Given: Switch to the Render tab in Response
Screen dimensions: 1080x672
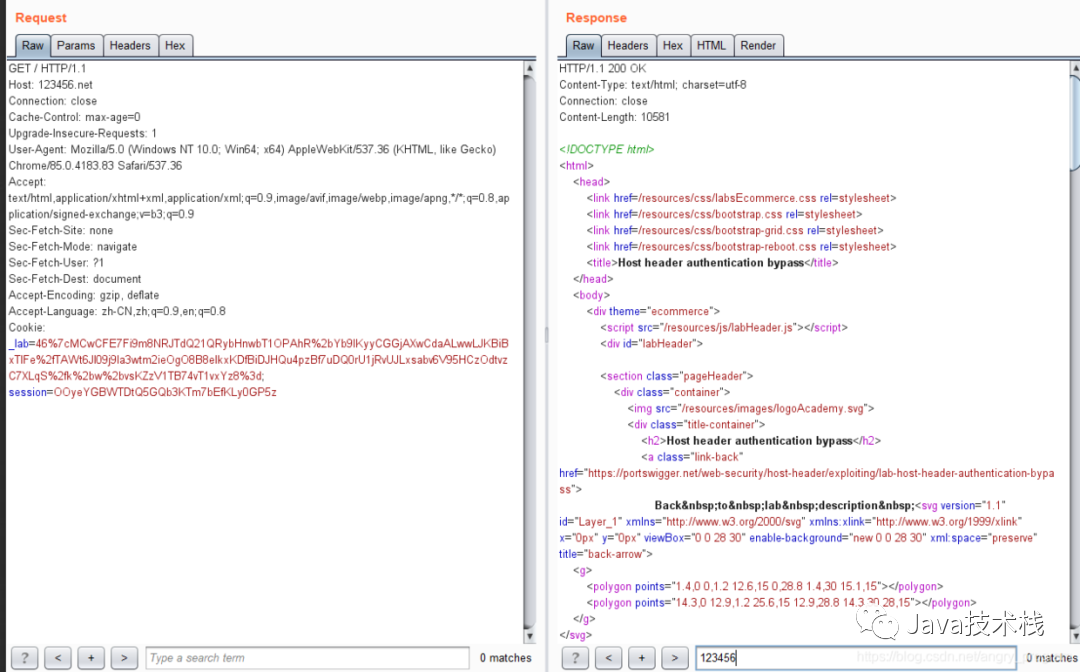Looking at the screenshot, I should 758,45.
